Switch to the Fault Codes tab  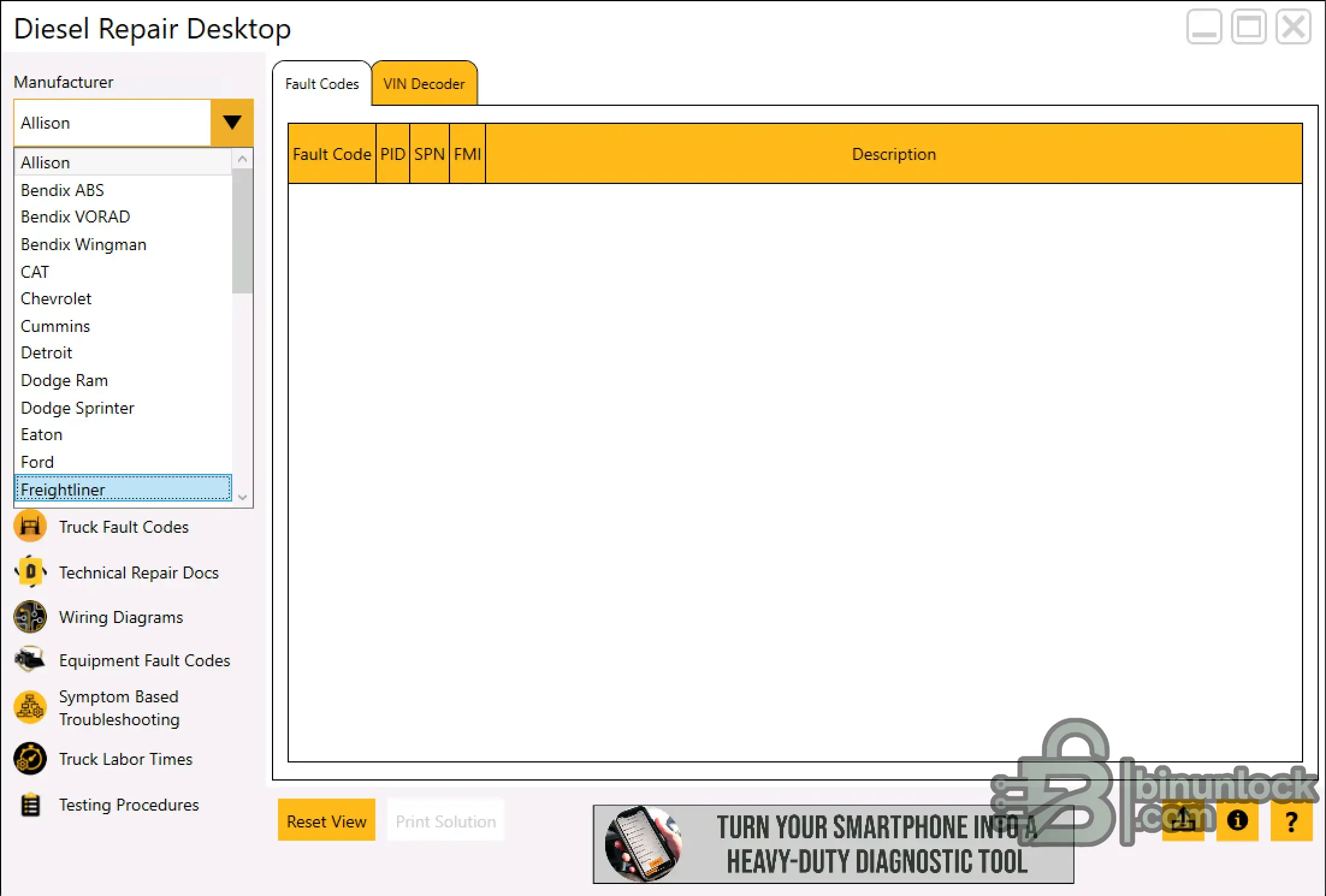pyautogui.click(x=322, y=84)
